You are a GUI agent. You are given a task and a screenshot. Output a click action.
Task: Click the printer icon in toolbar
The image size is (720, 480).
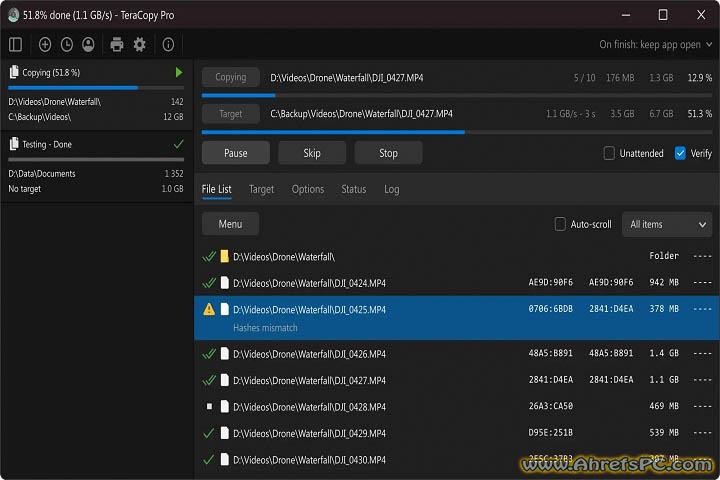click(117, 45)
